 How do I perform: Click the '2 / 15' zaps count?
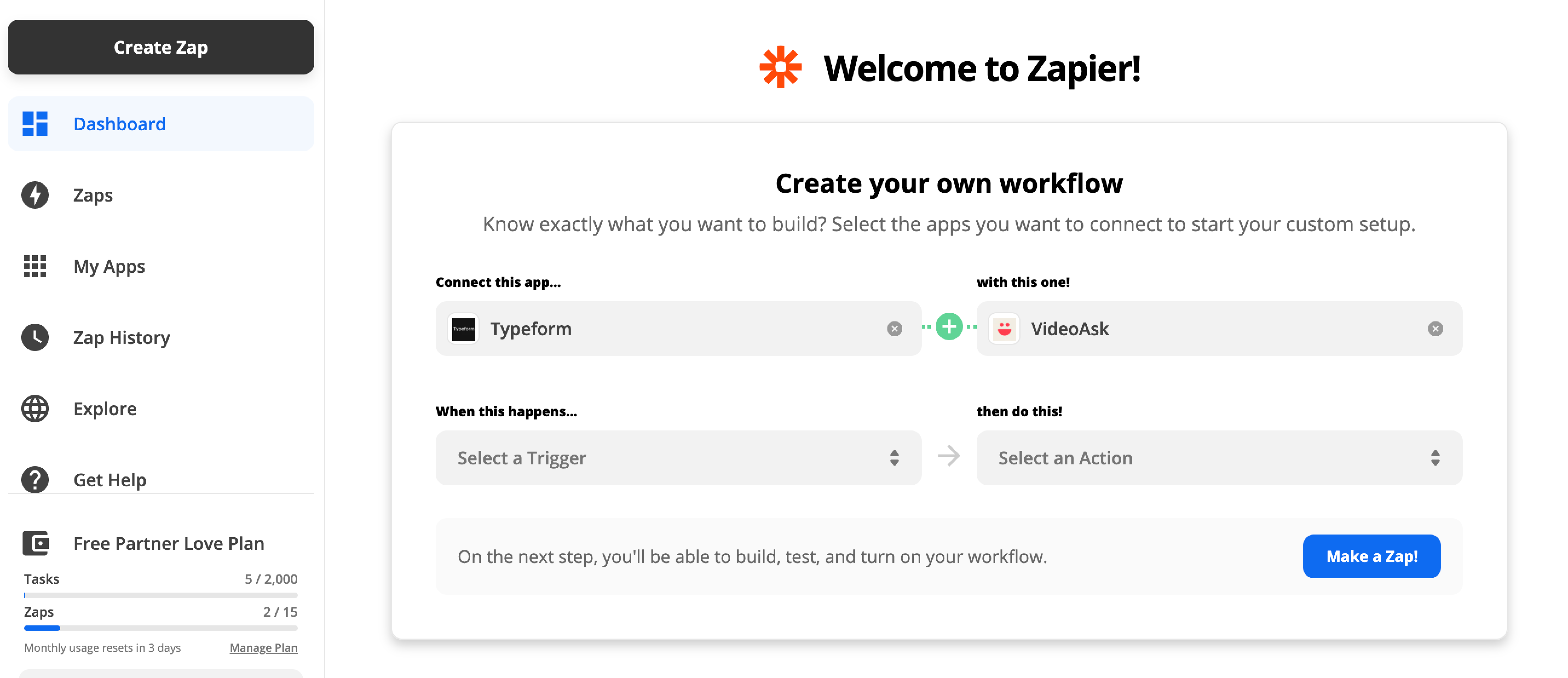click(x=280, y=612)
